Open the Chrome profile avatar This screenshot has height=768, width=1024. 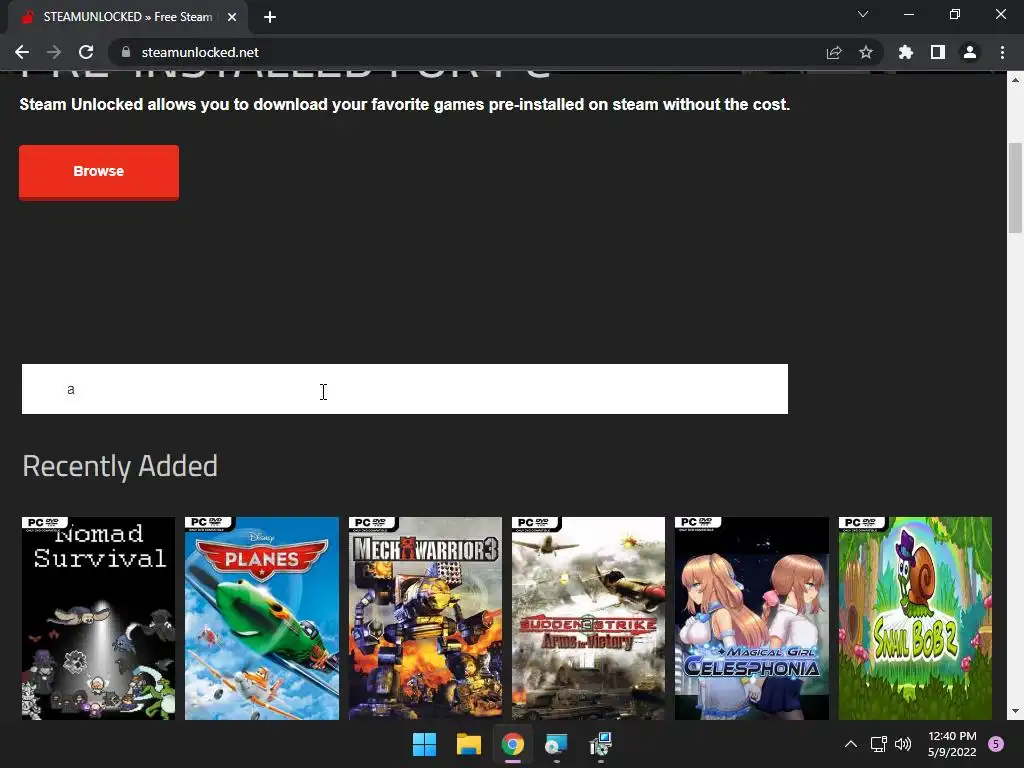[x=970, y=52]
